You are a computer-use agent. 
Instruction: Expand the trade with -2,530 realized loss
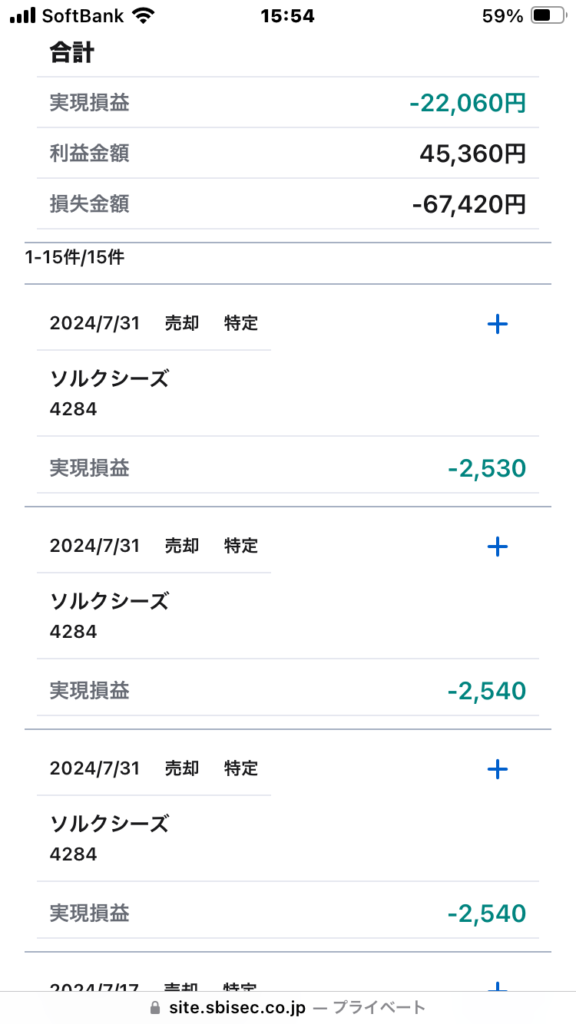coord(498,324)
